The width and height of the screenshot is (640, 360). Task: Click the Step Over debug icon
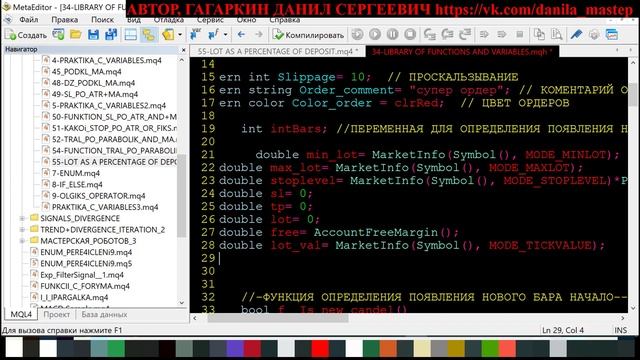[447, 35]
